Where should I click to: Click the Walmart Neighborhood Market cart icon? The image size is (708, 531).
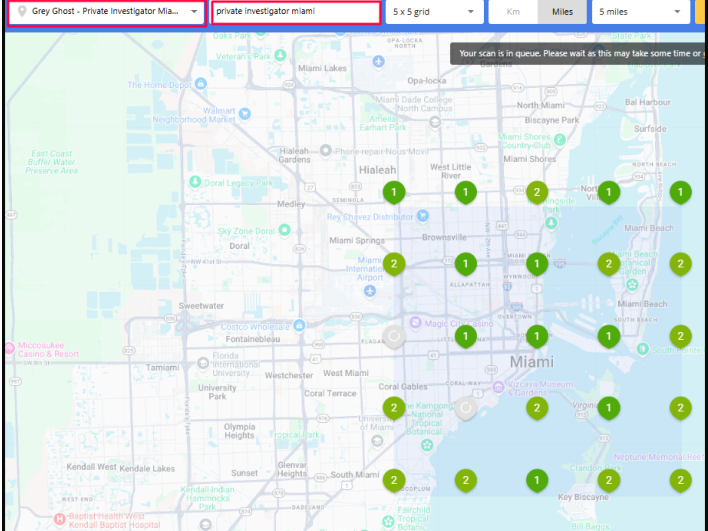(245, 114)
